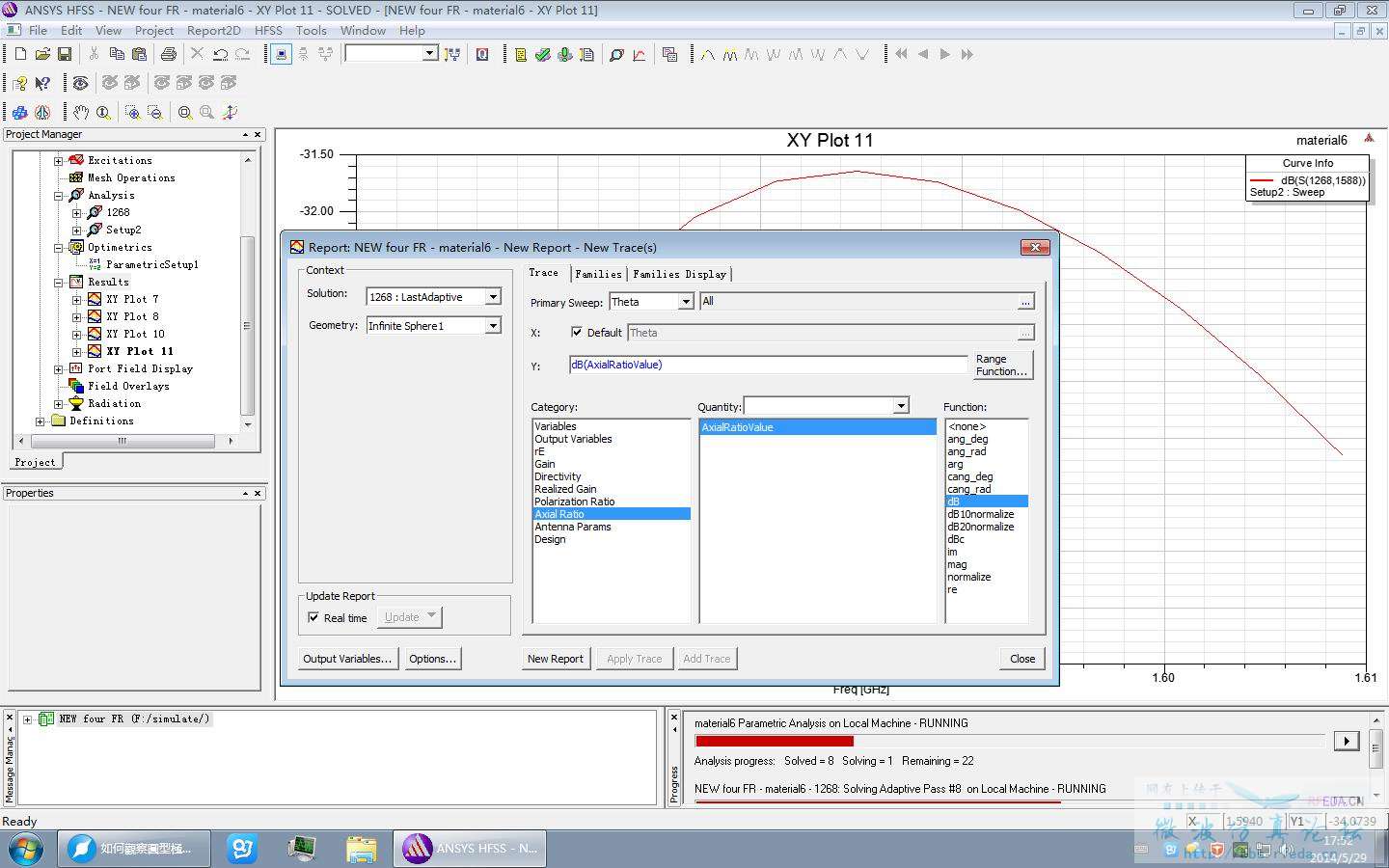Click the zoom-in region magnifier icon

click(132, 112)
